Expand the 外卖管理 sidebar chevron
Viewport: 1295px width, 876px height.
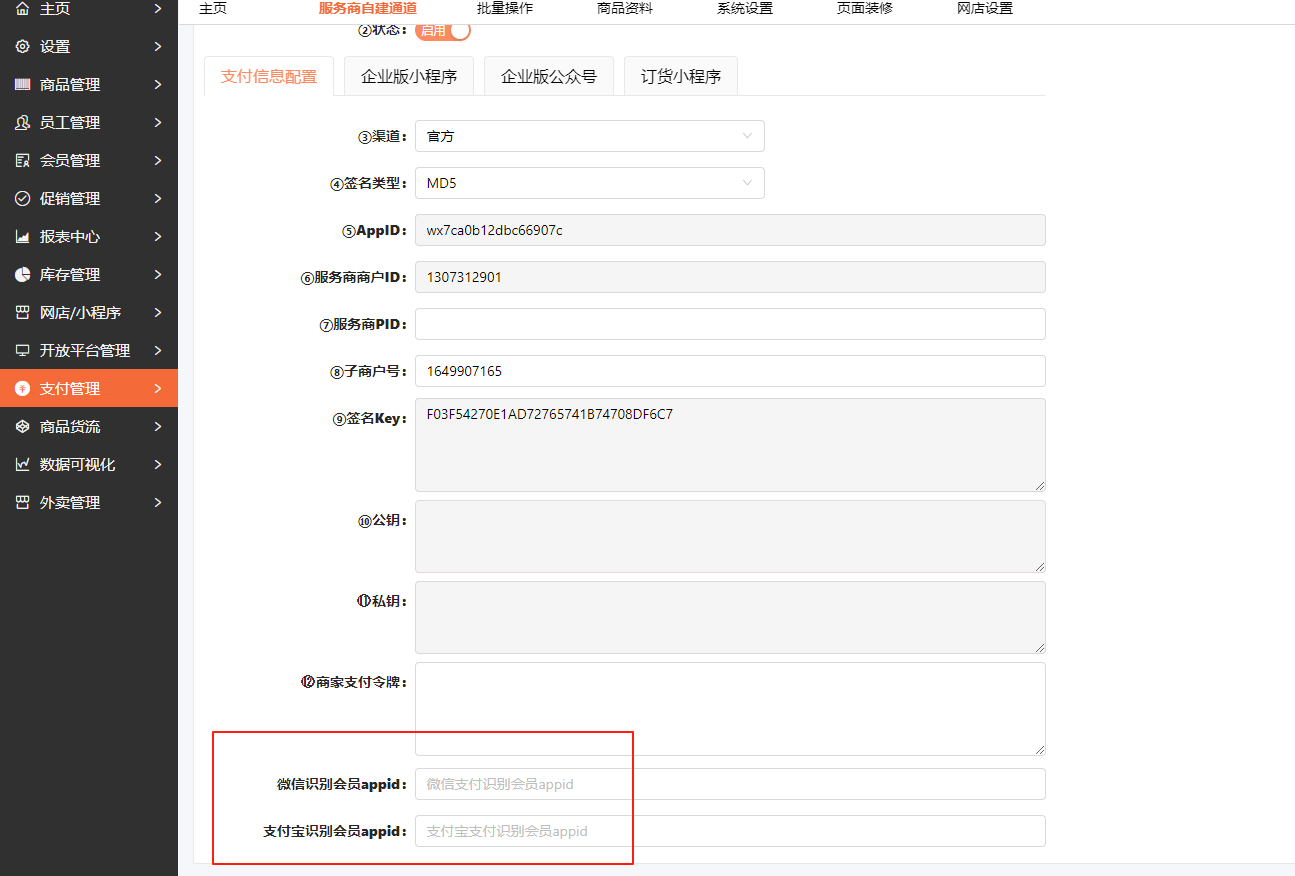pyautogui.click(x=158, y=502)
